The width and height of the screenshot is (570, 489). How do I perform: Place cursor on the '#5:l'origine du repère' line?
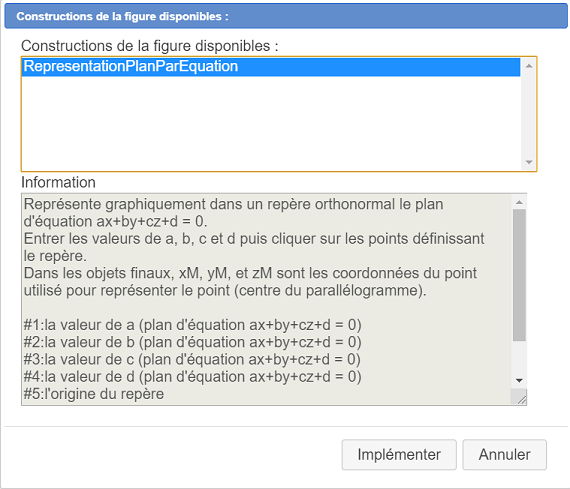point(94,394)
